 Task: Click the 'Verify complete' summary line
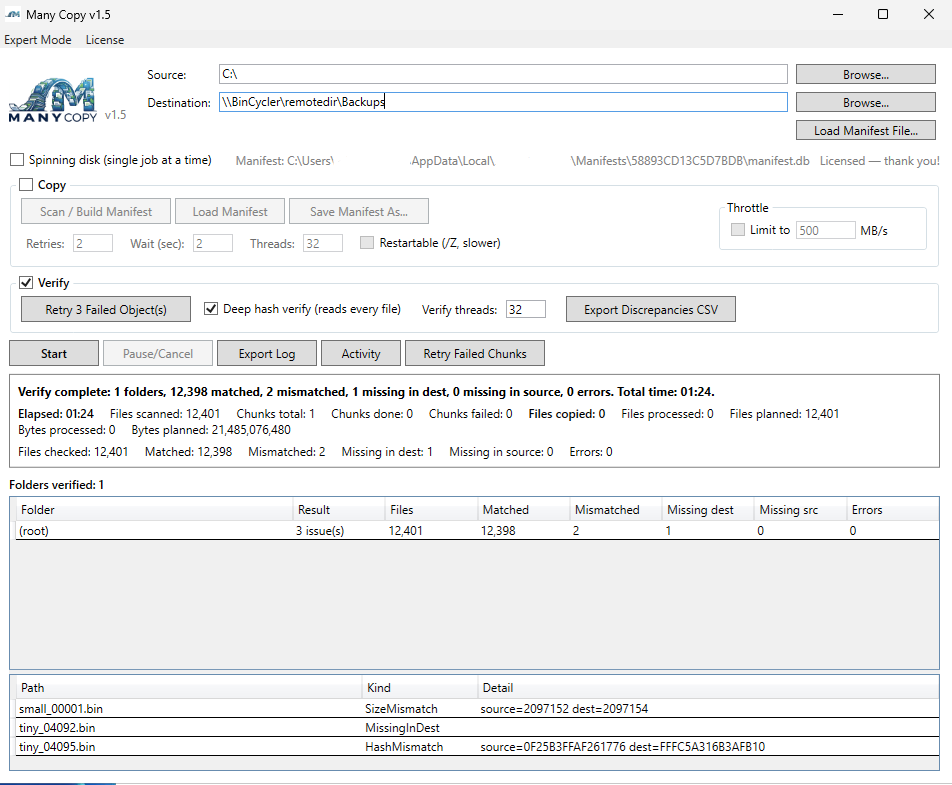[x=366, y=392]
